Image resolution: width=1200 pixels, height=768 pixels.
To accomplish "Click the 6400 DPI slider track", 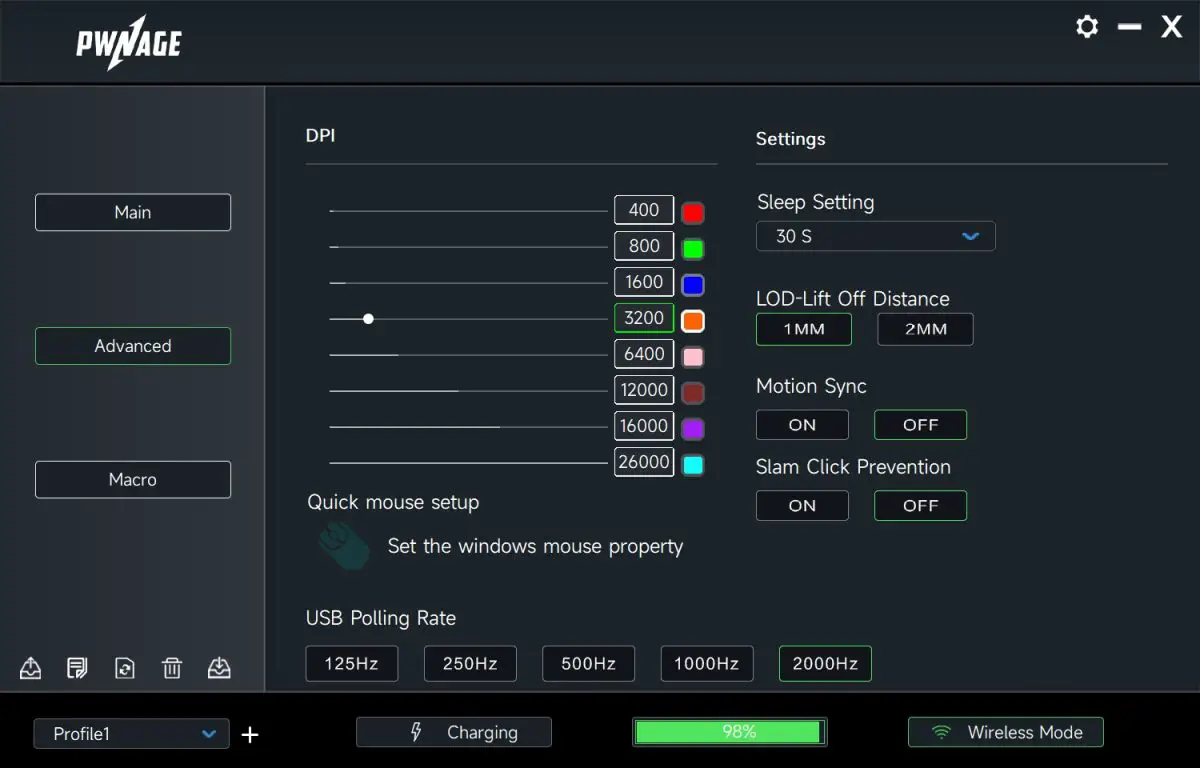I will point(469,355).
